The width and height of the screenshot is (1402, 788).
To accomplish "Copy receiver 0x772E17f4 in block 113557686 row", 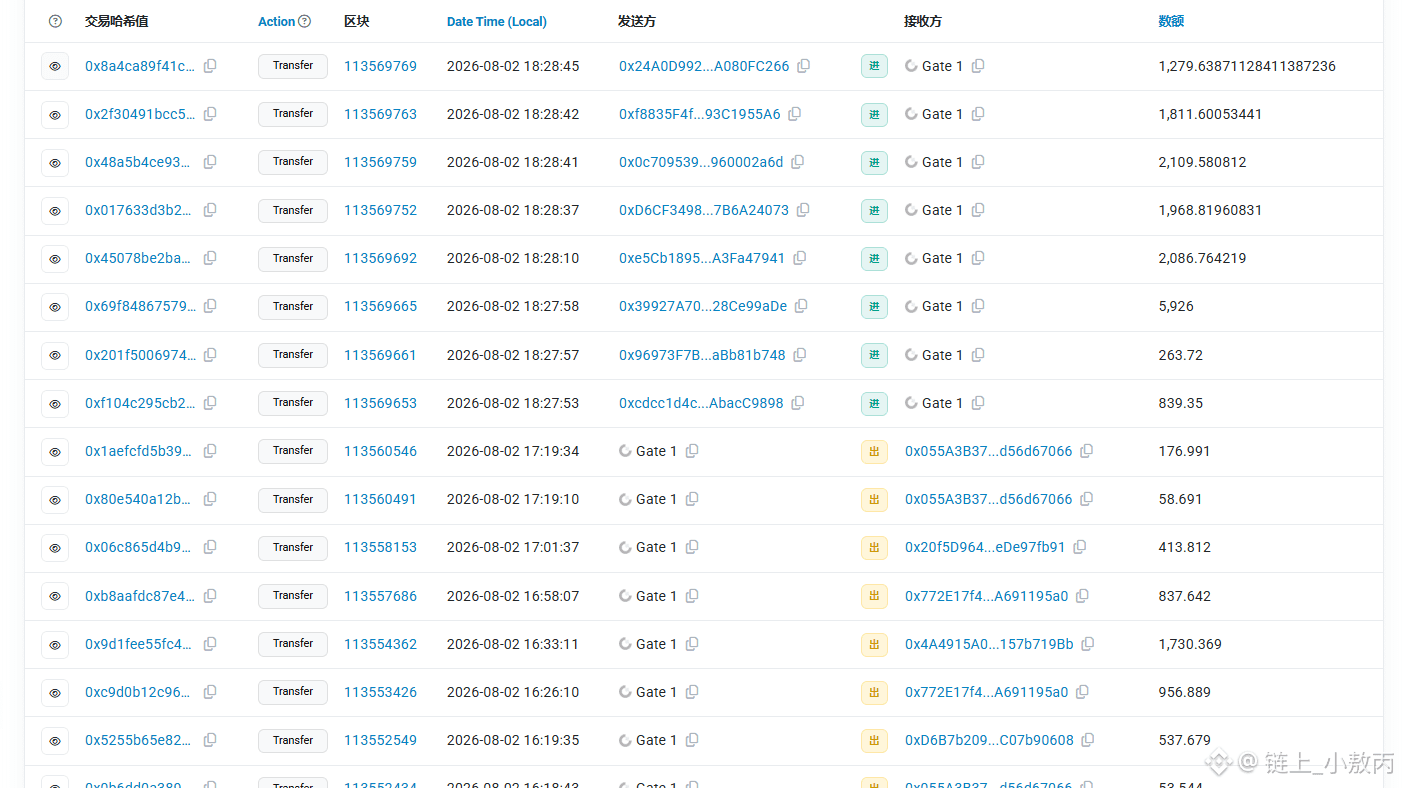I will click(1082, 596).
